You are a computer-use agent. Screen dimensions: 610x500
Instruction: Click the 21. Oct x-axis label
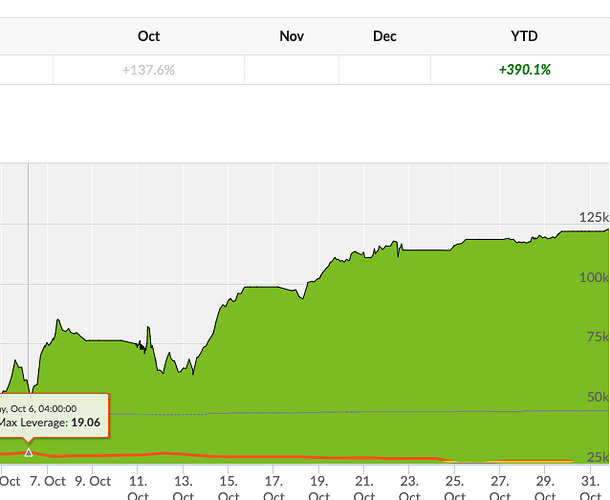point(364,489)
